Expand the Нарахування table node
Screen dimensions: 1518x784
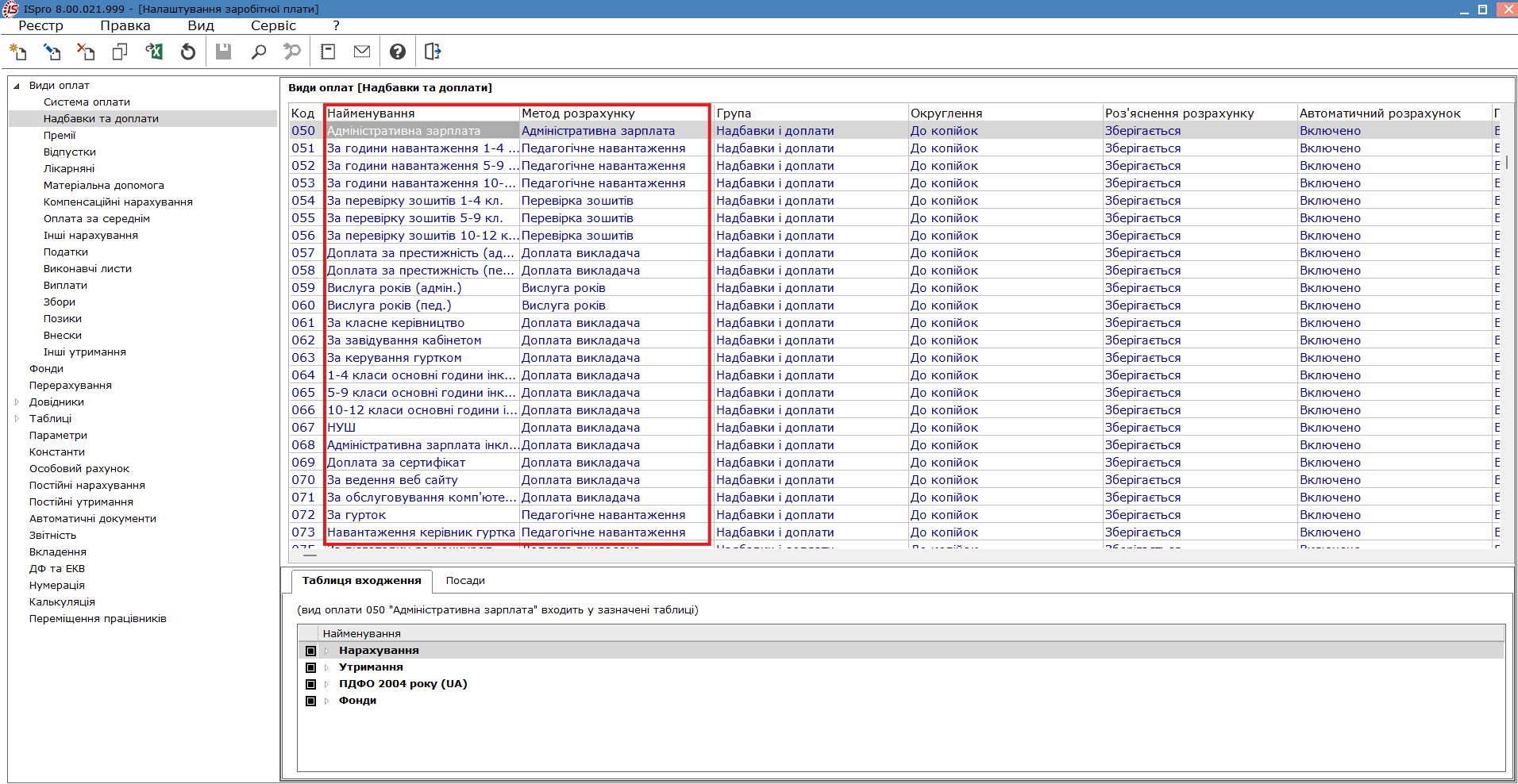point(326,651)
